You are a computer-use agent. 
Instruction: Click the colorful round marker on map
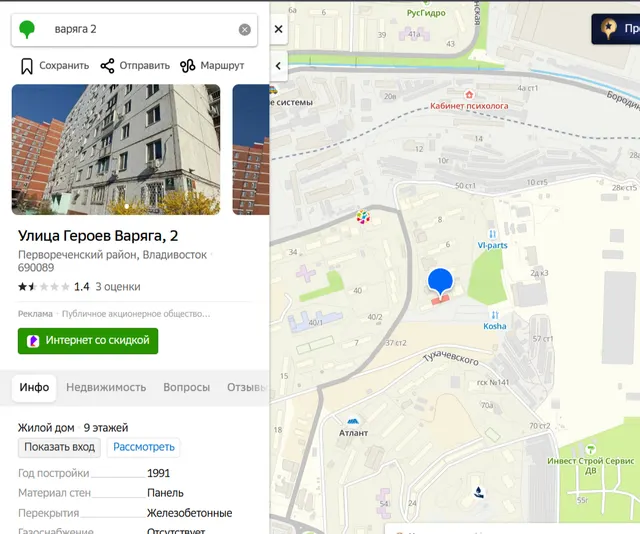[x=363, y=216]
